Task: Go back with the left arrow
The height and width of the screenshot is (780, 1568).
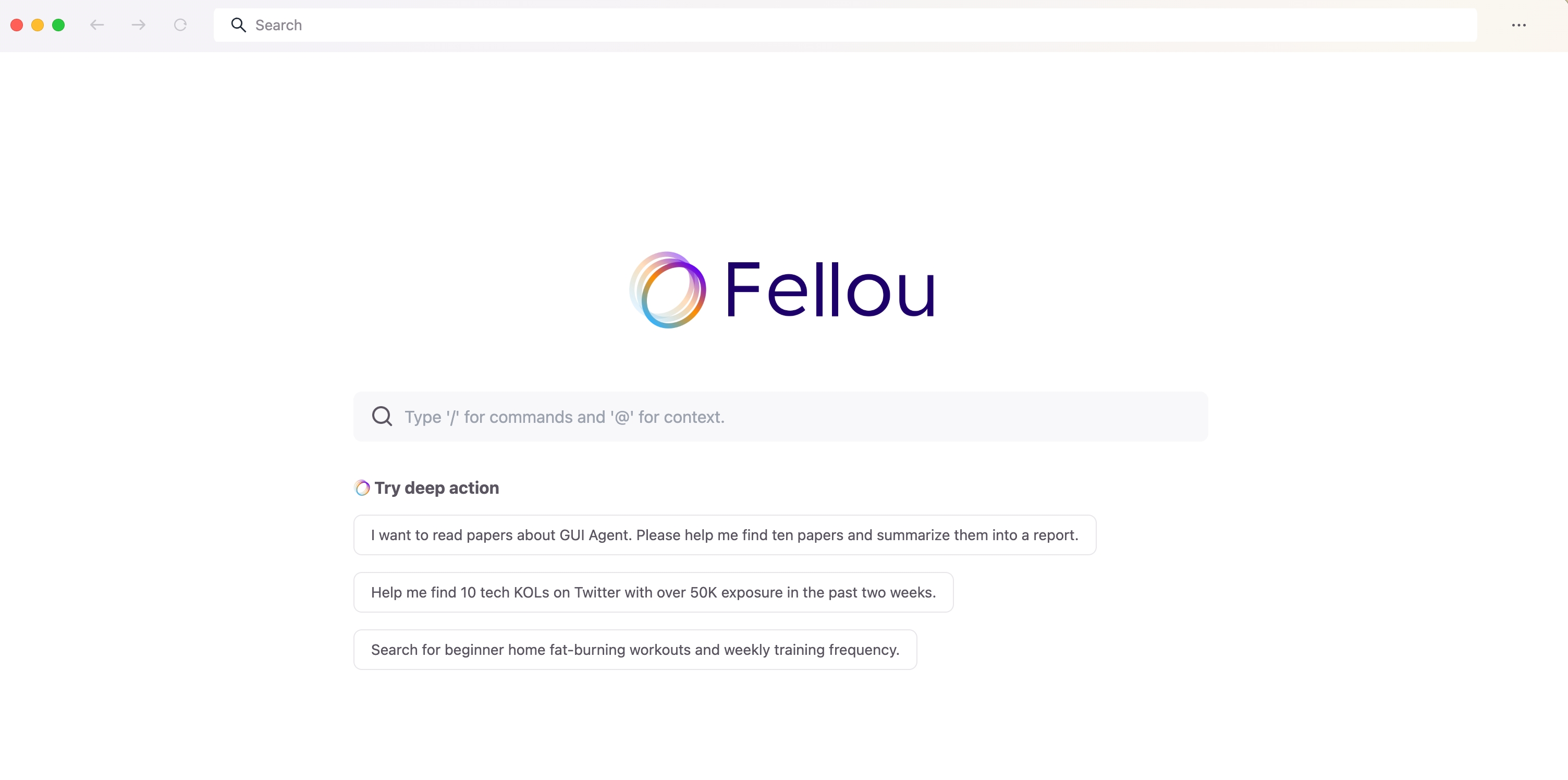Action: [97, 25]
